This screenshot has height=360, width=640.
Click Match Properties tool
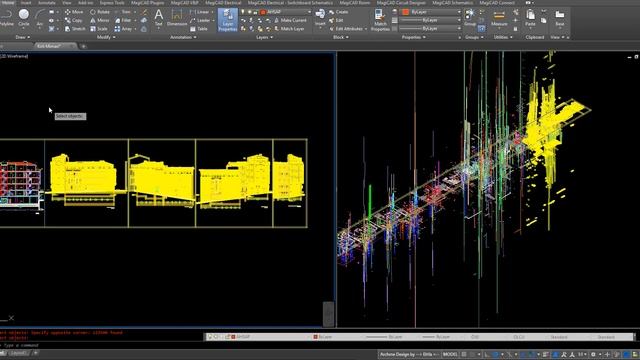coord(380,20)
